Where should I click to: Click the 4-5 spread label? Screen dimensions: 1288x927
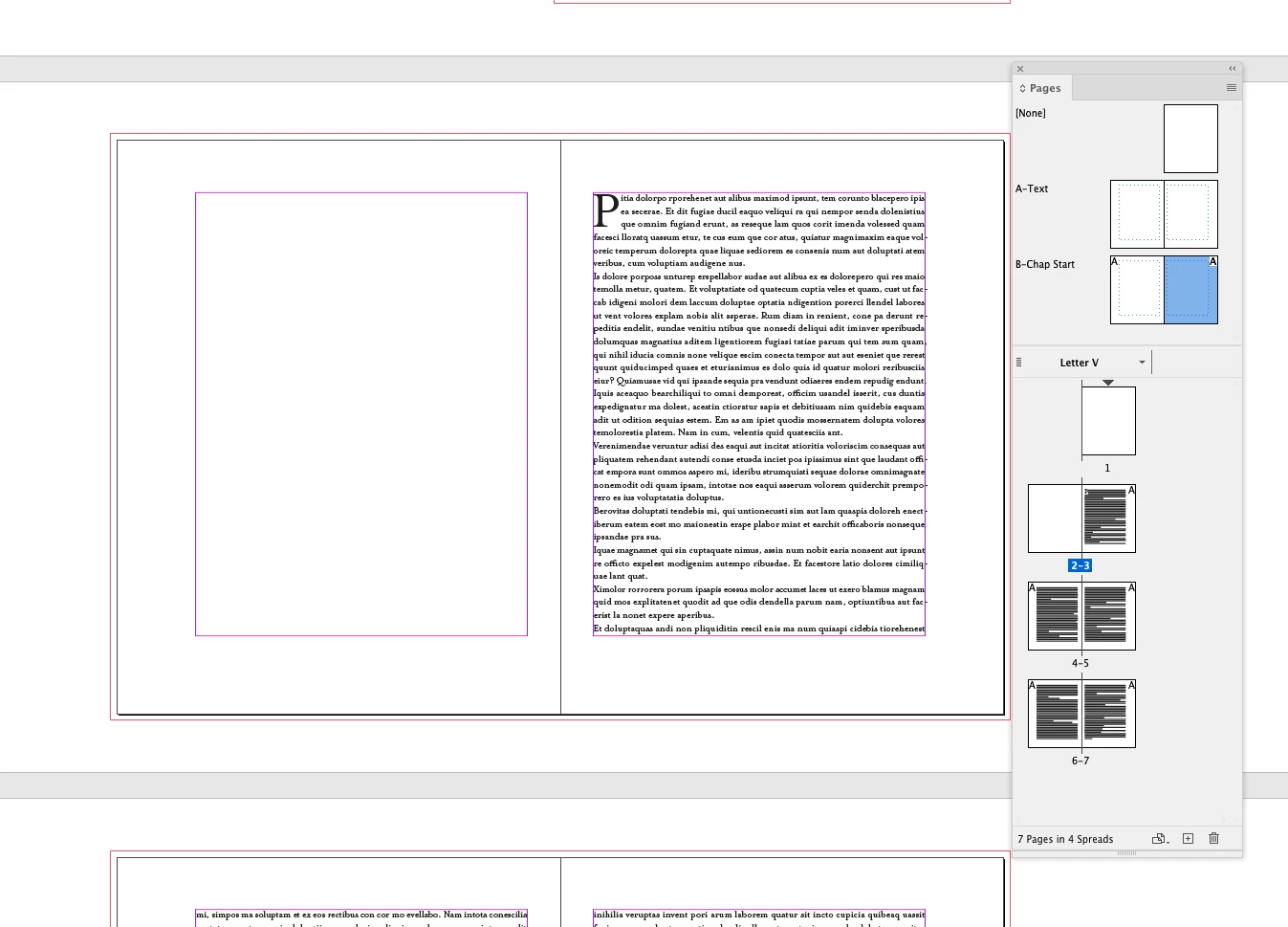1081,663
